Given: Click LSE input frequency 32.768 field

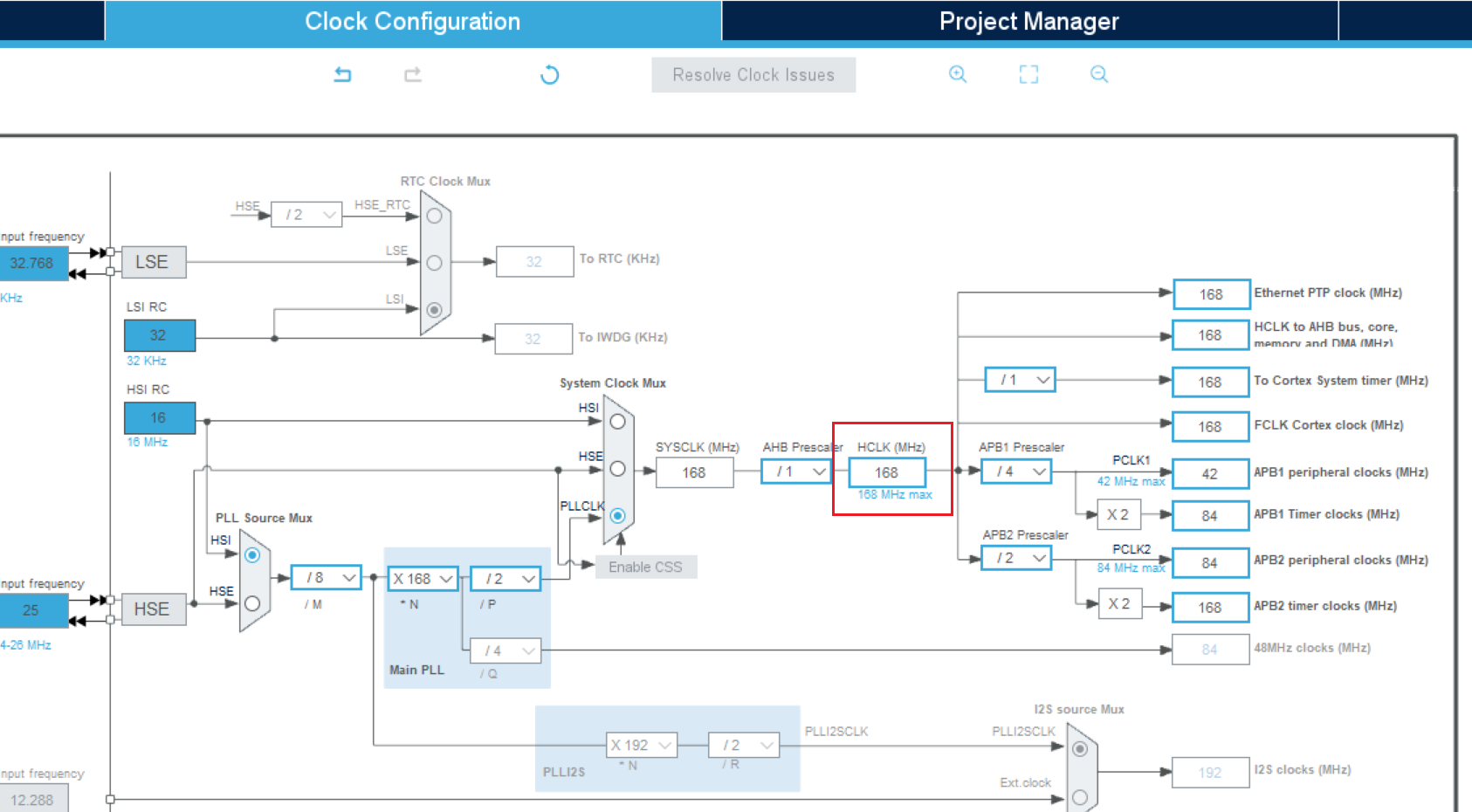Looking at the screenshot, I should pyautogui.click(x=33, y=264).
